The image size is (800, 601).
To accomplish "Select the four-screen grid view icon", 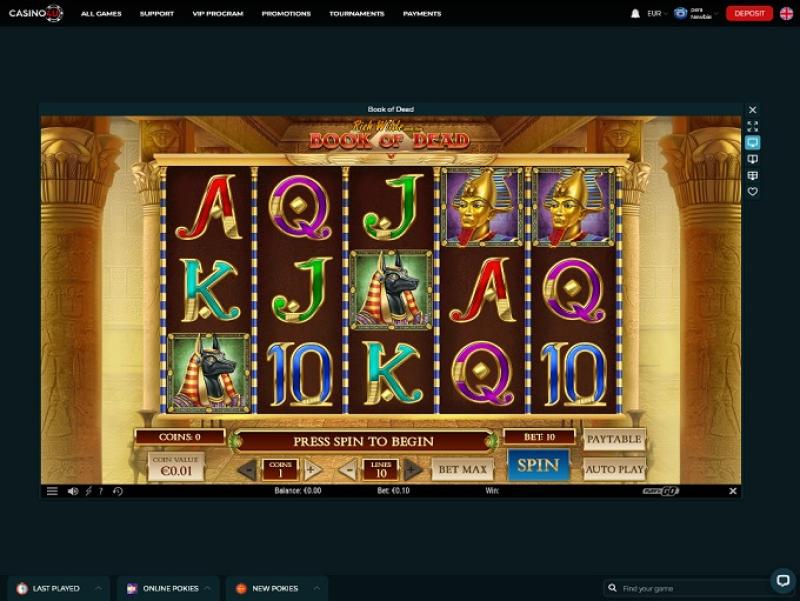I will pyautogui.click(x=753, y=176).
